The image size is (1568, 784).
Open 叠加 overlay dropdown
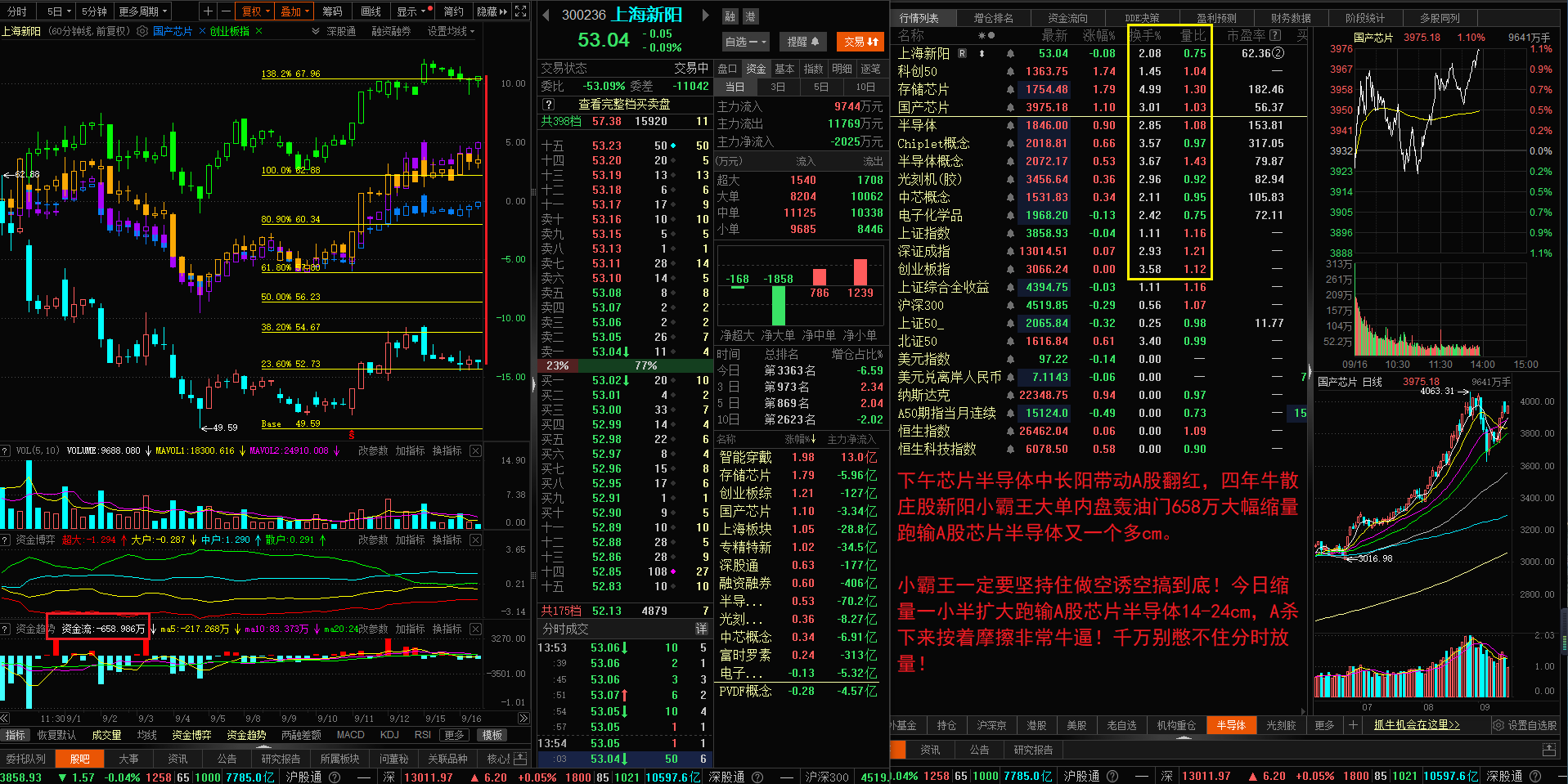coord(294,11)
